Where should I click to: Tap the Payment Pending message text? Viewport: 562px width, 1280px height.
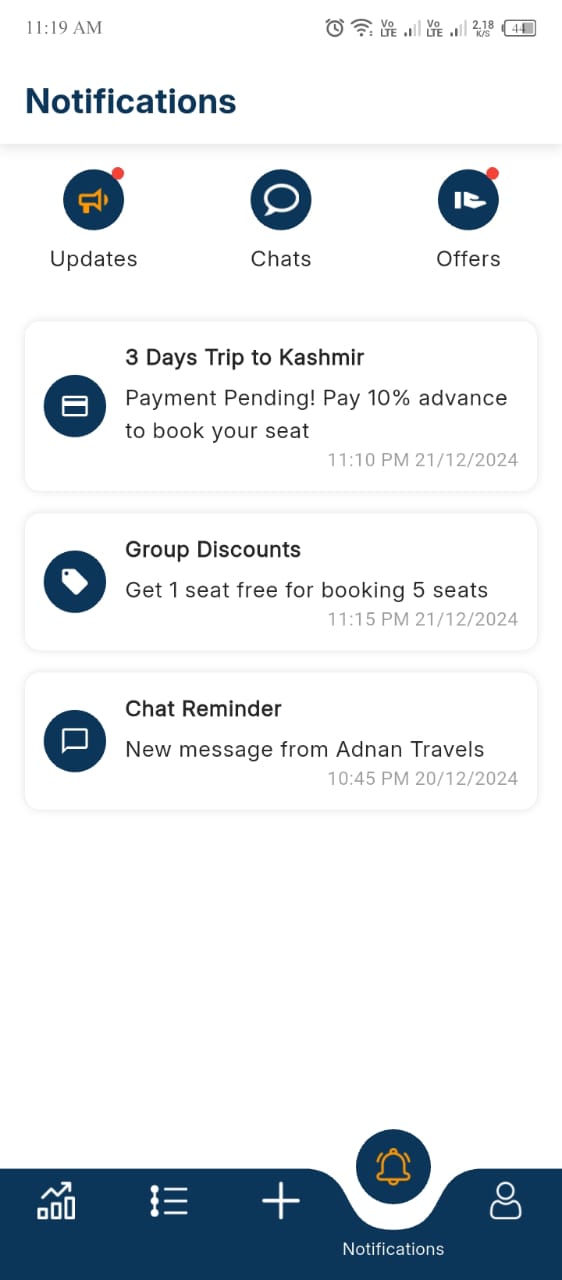coord(316,414)
